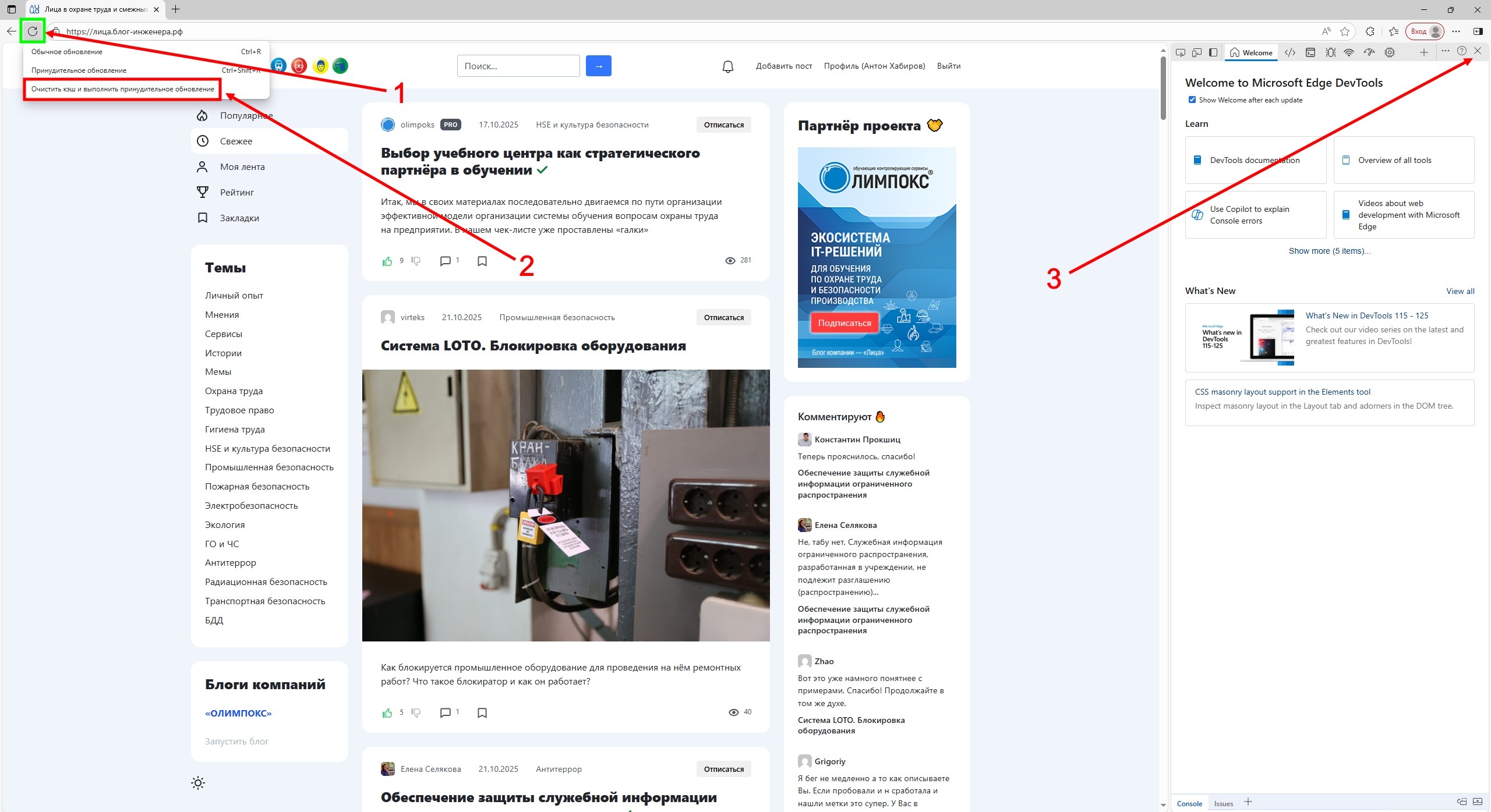Screen dimensions: 1491x812
Task: Select the inspect element tool in DevTools
Action: click(1181, 52)
